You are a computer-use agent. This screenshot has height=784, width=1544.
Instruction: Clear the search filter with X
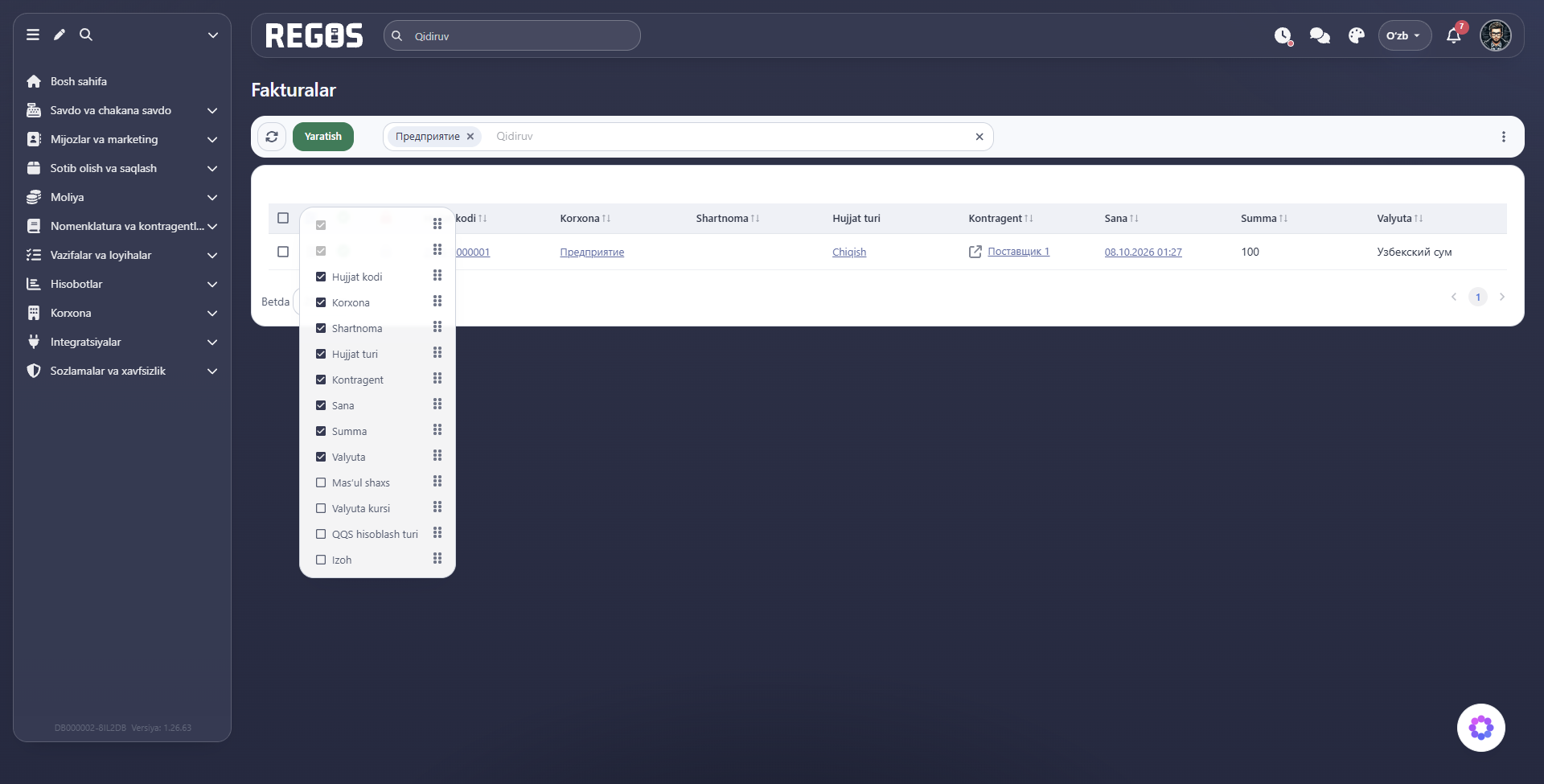[x=979, y=137]
